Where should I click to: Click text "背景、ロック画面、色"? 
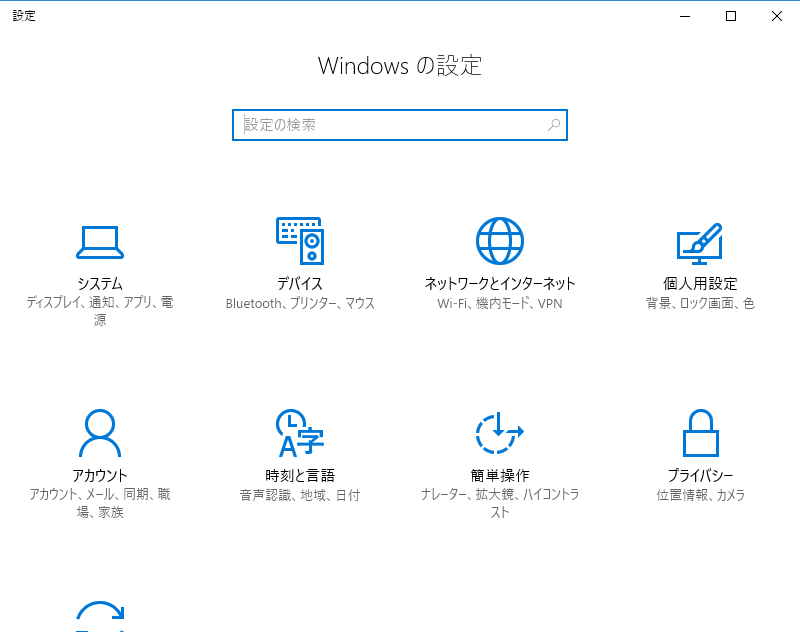(700, 304)
